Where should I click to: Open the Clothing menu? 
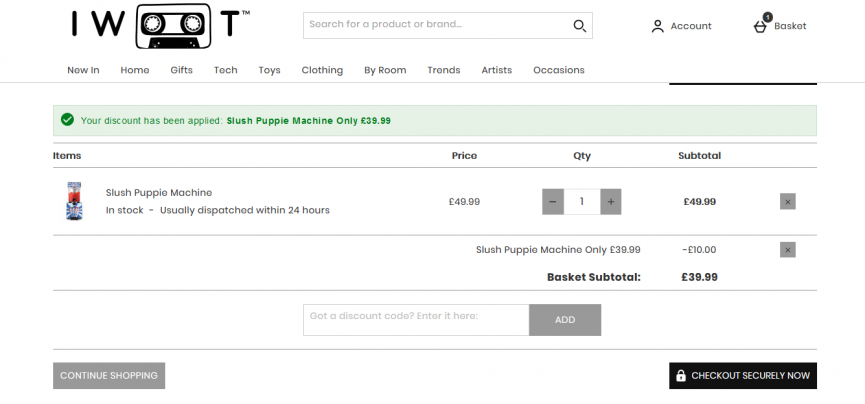[322, 70]
